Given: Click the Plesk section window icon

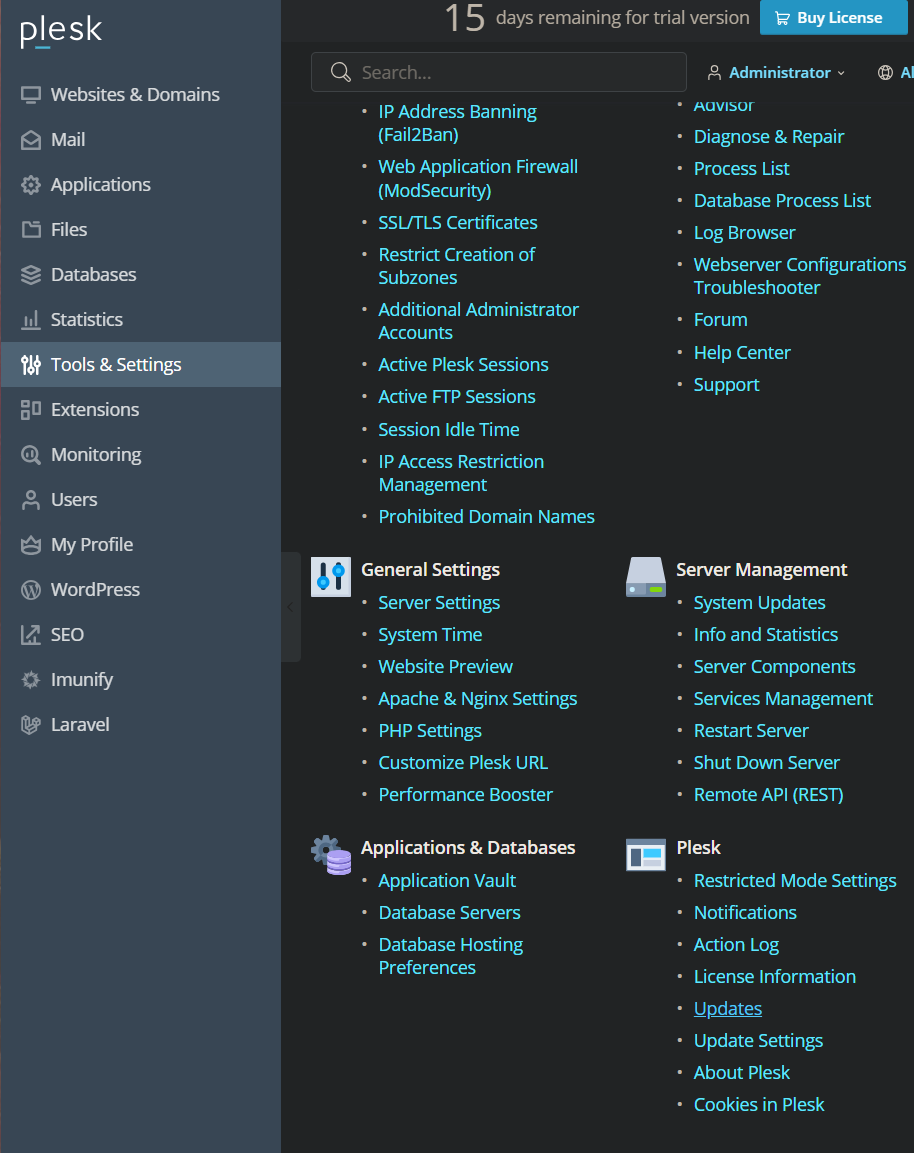Looking at the screenshot, I should [x=646, y=855].
